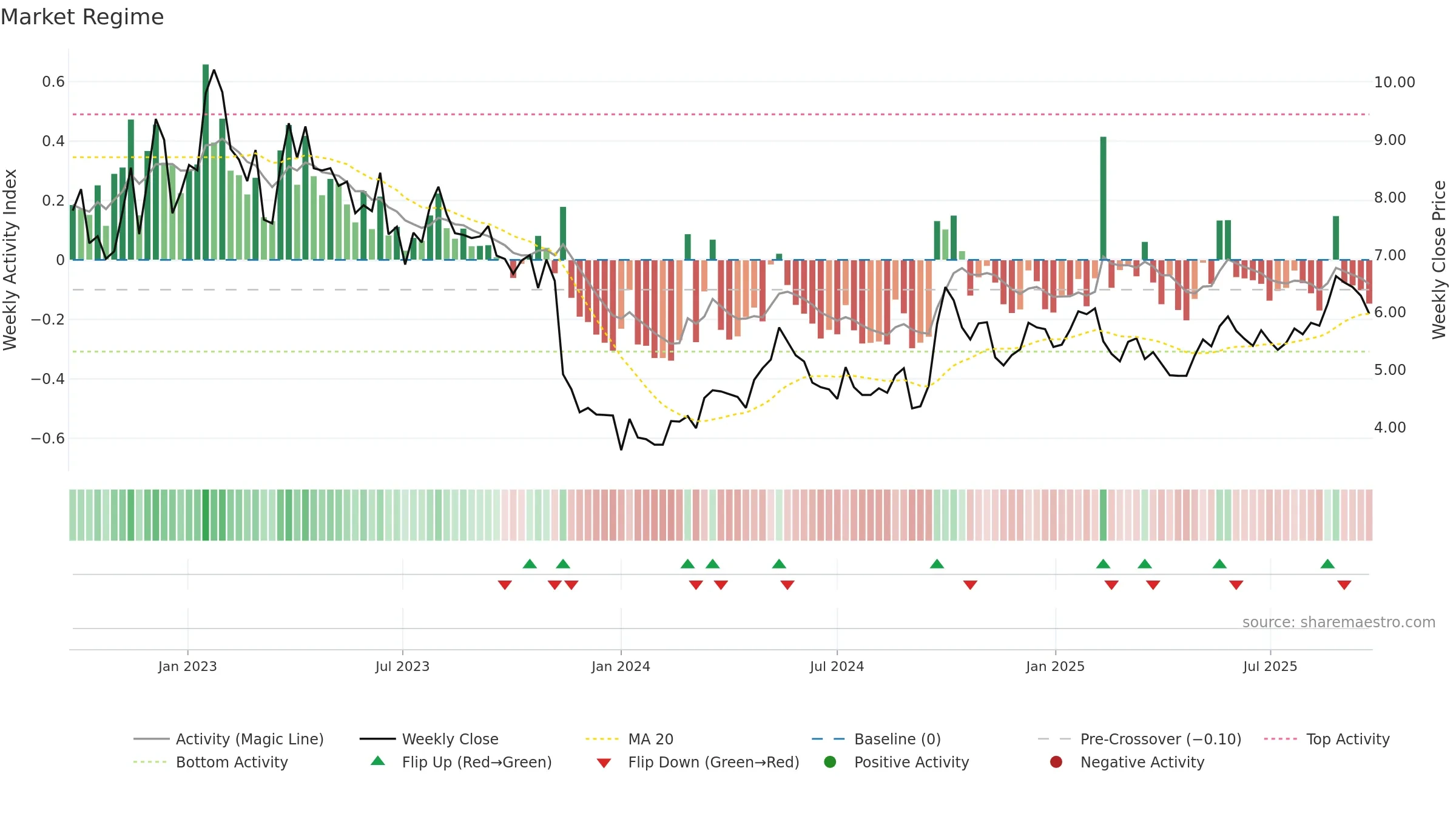Click the −0.6 activity axis tick

pos(48,439)
